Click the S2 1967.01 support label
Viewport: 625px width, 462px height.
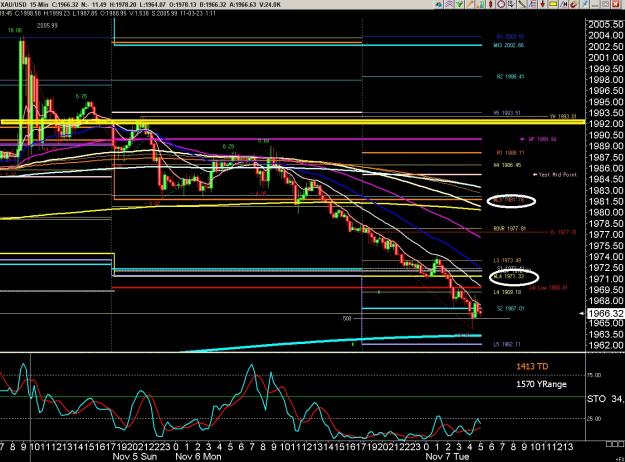(x=511, y=308)
